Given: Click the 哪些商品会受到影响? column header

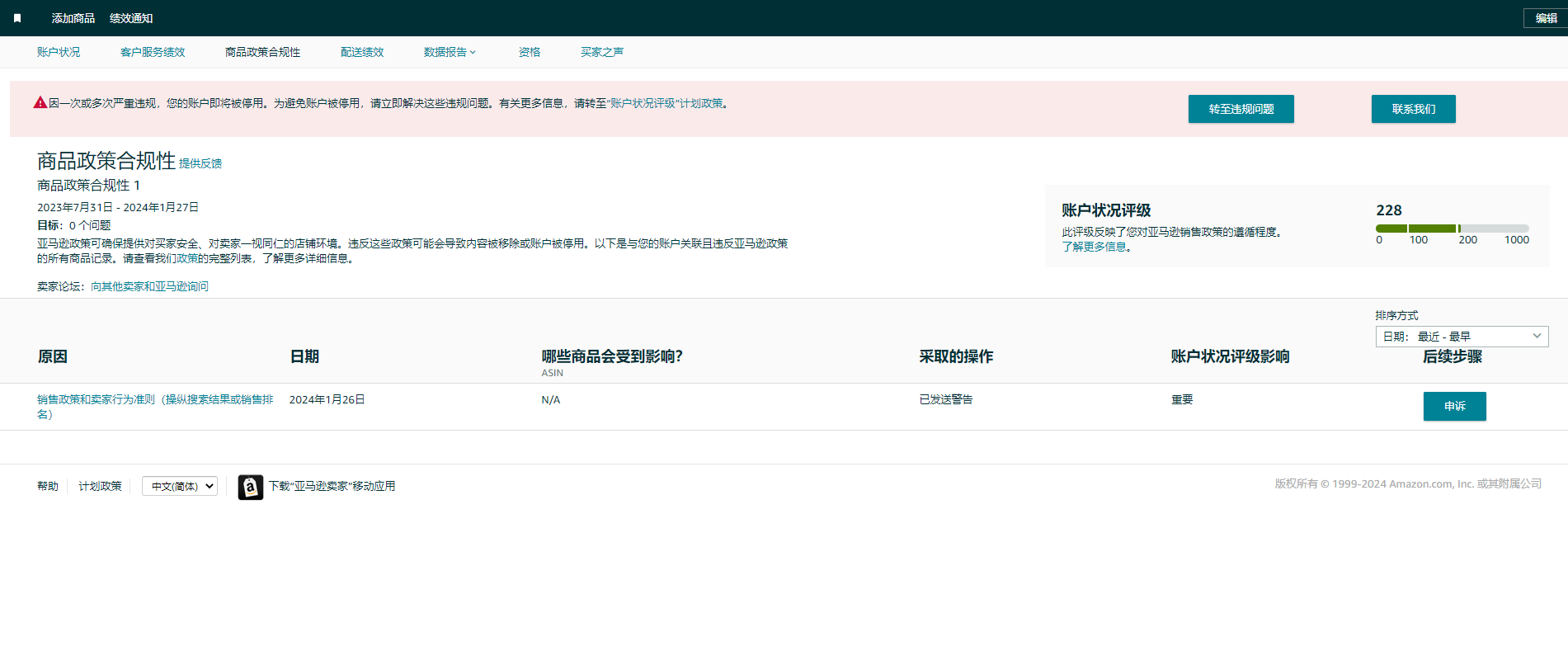Looking at the screenshot, I should click(x=612, y=356).
